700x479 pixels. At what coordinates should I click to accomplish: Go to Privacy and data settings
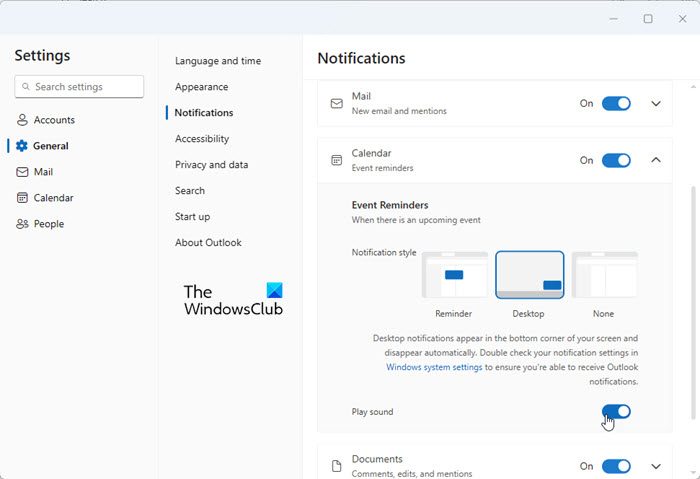point(211,165)
